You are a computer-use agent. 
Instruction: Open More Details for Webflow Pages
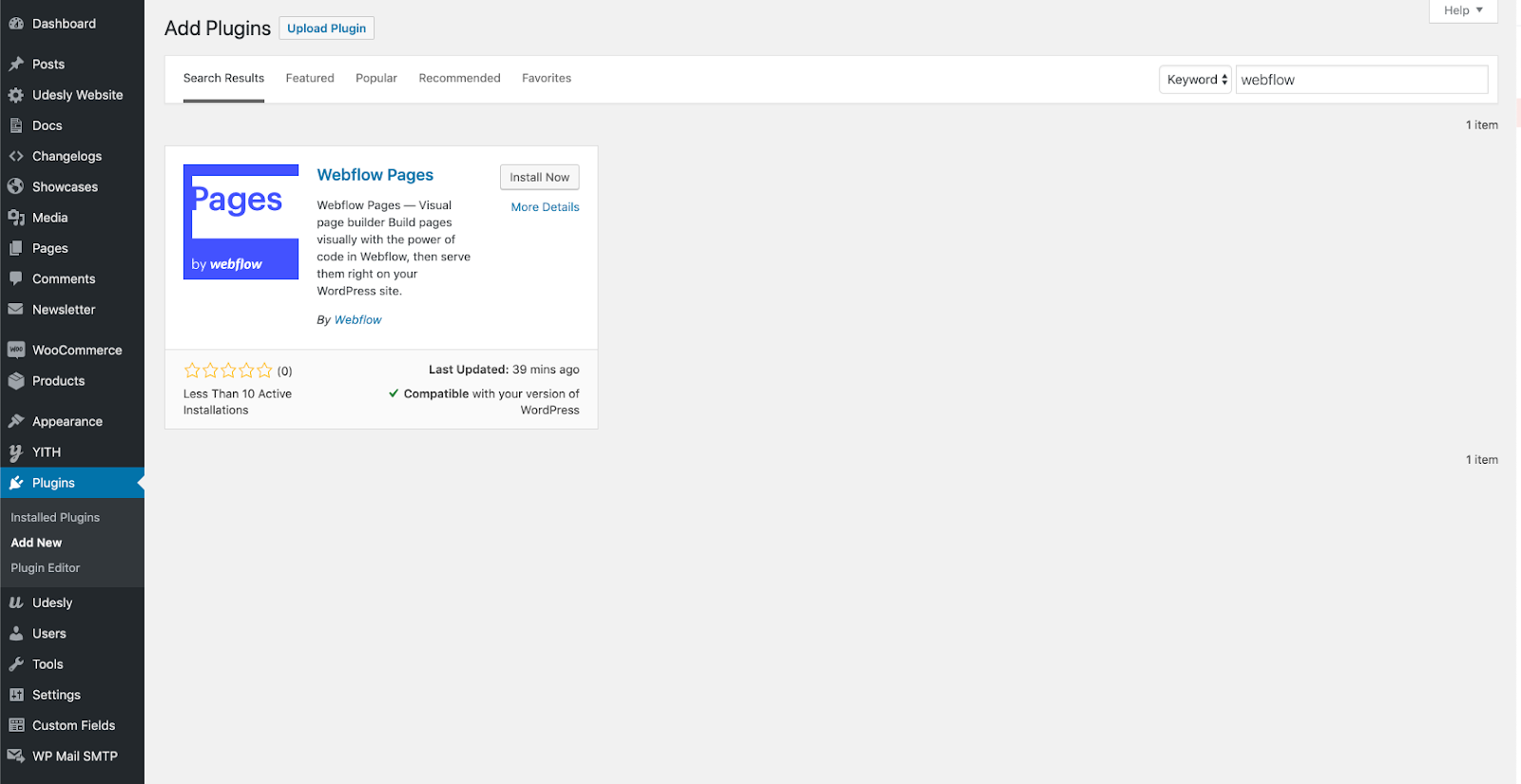545,207
